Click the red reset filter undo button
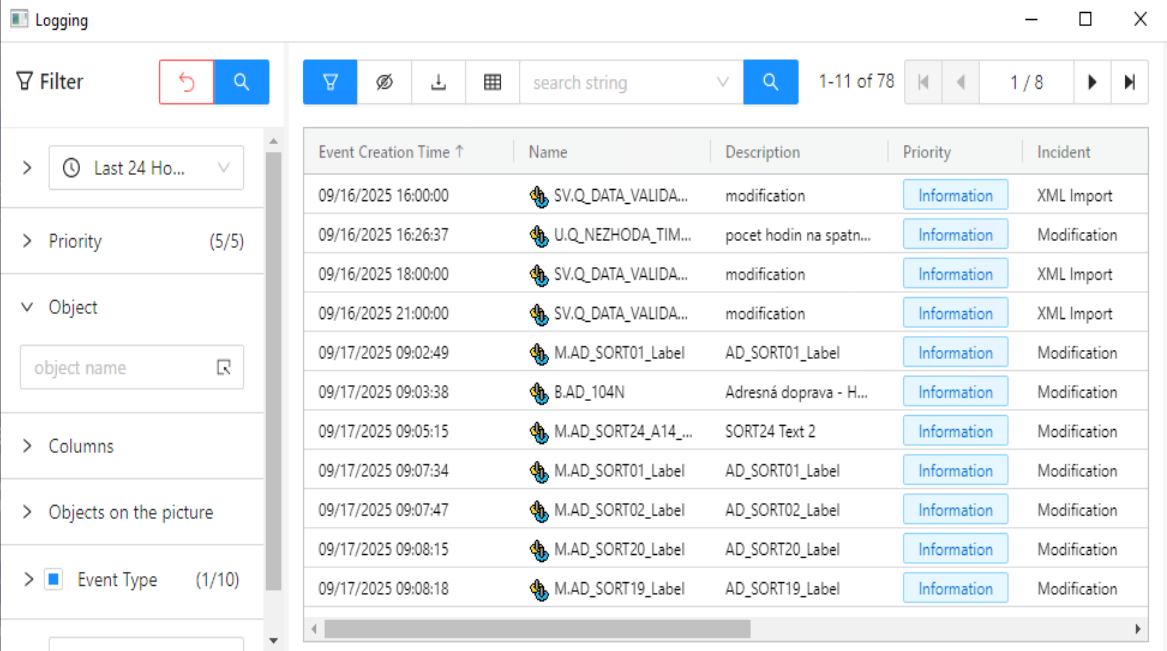This screenshot has width=1167, height=651. 186,82
